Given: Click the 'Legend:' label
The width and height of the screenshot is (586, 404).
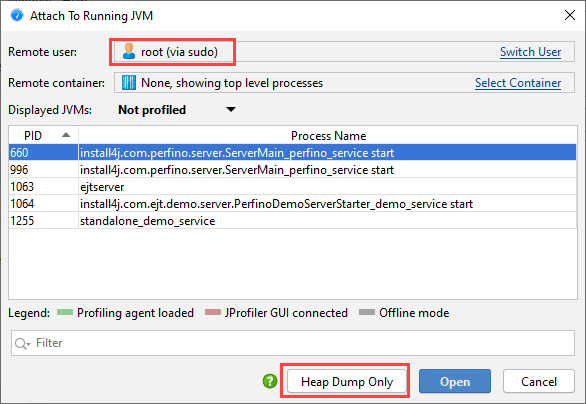Looking at the screenshot, I should coord(29,312).
